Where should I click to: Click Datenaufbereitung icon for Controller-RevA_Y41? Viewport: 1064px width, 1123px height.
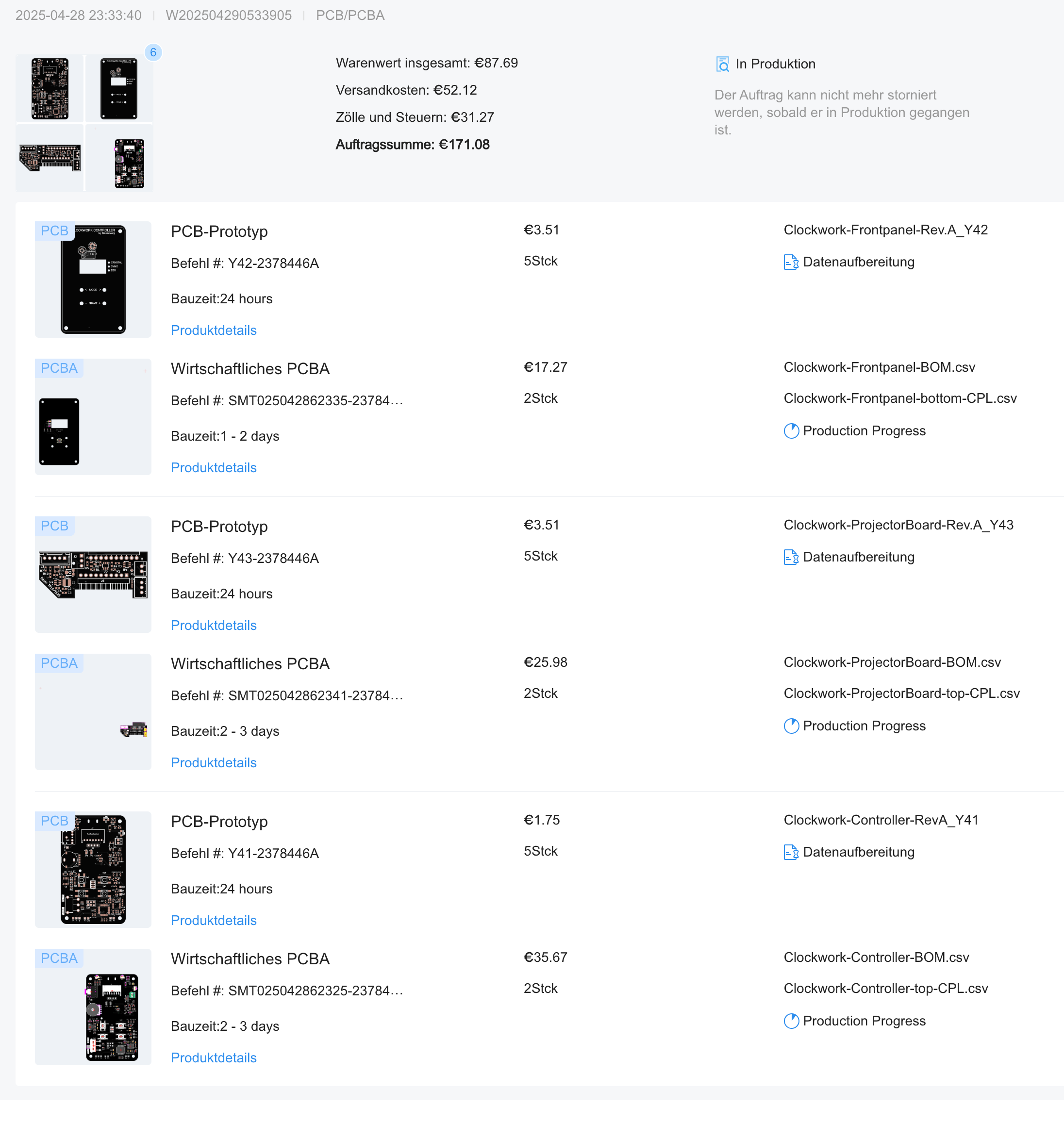[x=791, y=852]
